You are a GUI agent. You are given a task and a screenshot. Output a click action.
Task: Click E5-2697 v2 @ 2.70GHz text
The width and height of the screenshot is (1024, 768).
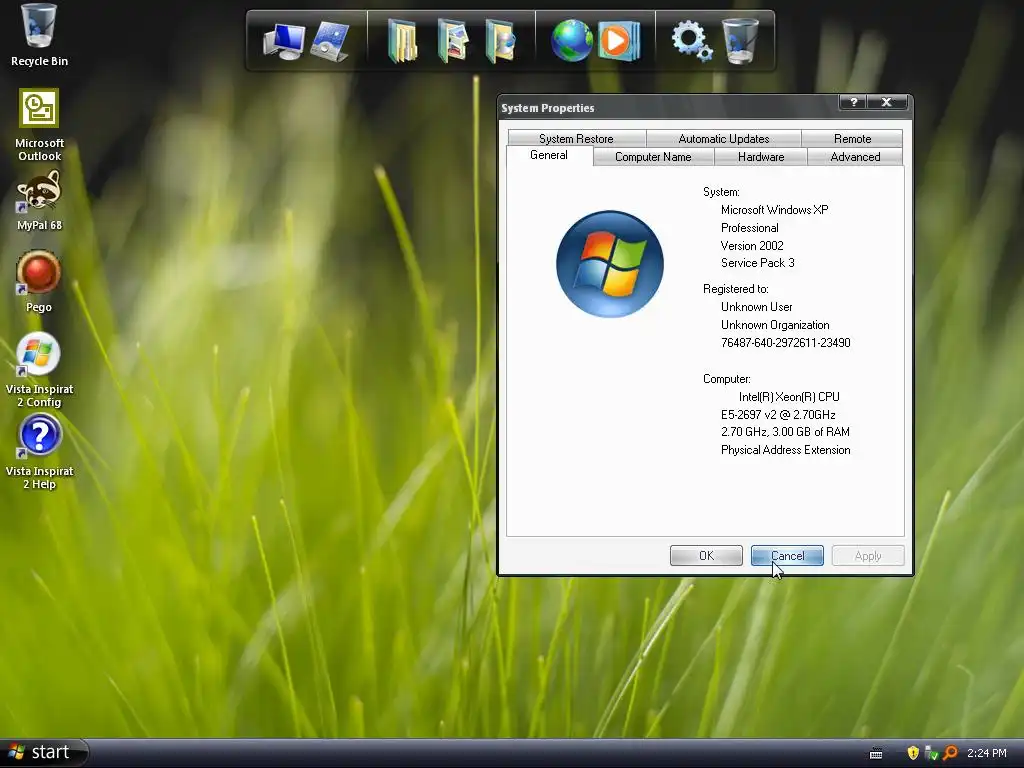pos(778,415)
